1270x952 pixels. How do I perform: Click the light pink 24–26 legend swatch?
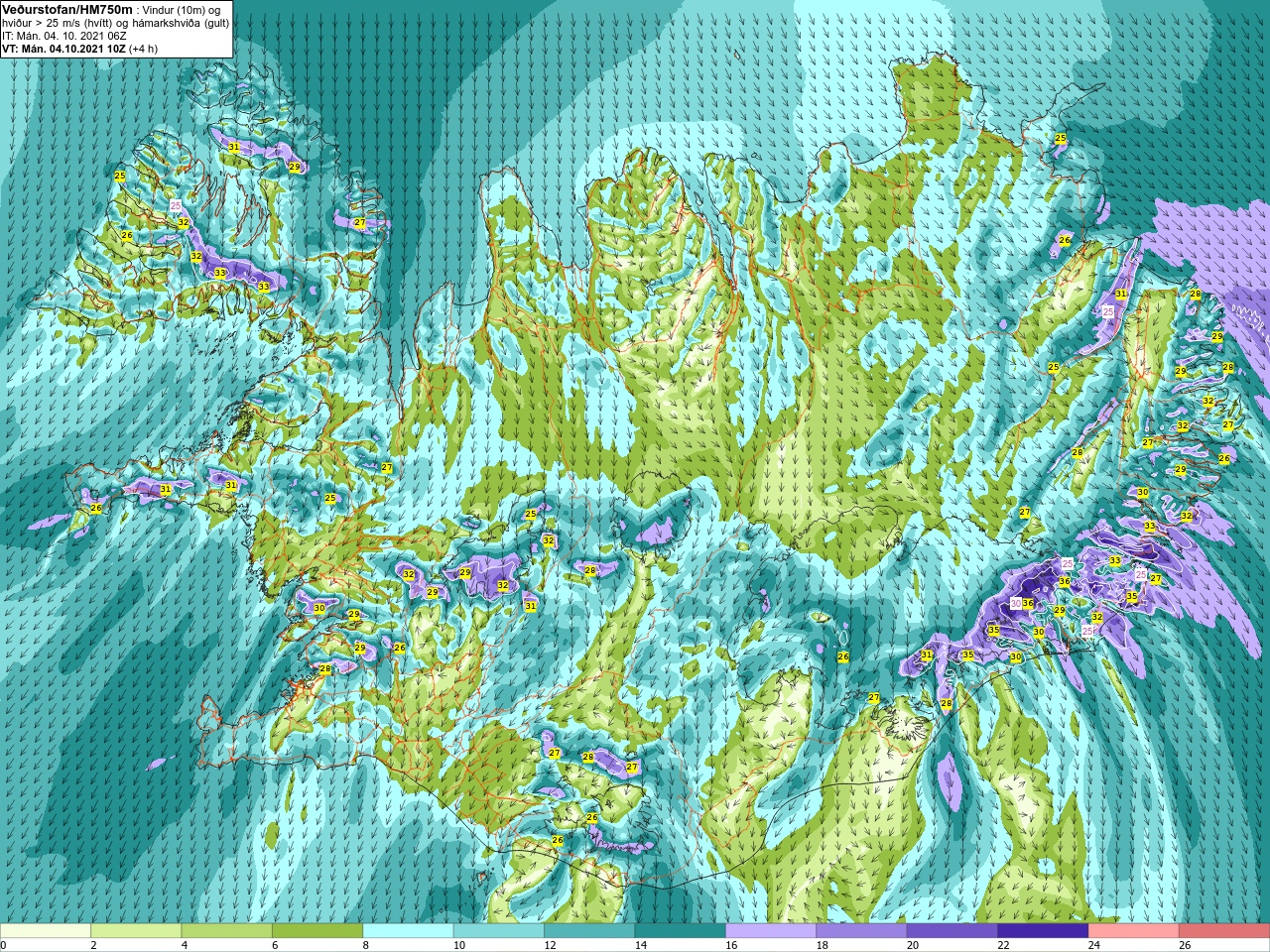(1135, 931)
